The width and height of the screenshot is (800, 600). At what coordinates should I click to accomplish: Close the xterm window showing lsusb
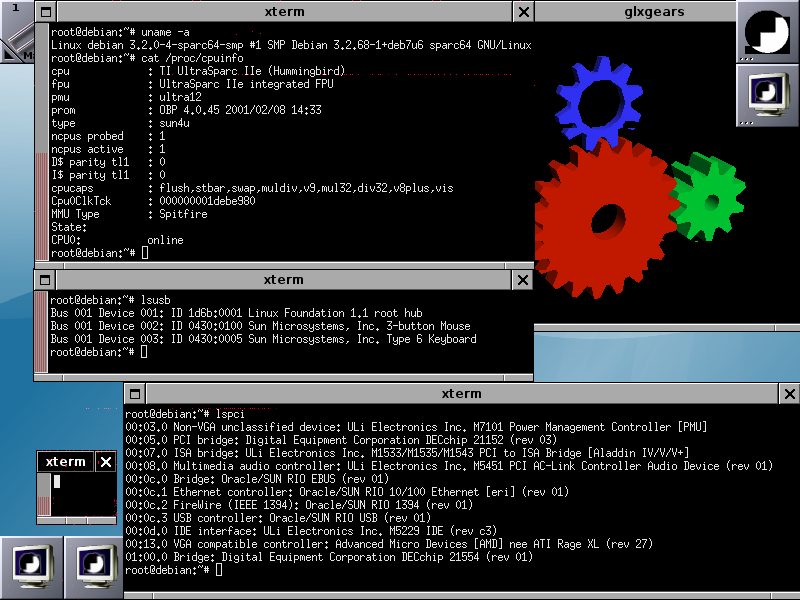(x=522, y=280)
